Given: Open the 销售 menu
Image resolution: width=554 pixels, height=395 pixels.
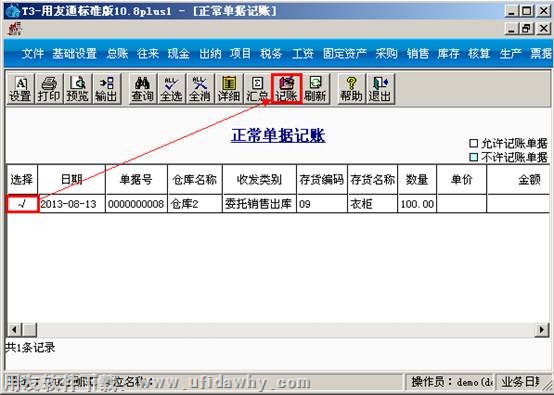Looking at the screenshot, I should 417,54.
